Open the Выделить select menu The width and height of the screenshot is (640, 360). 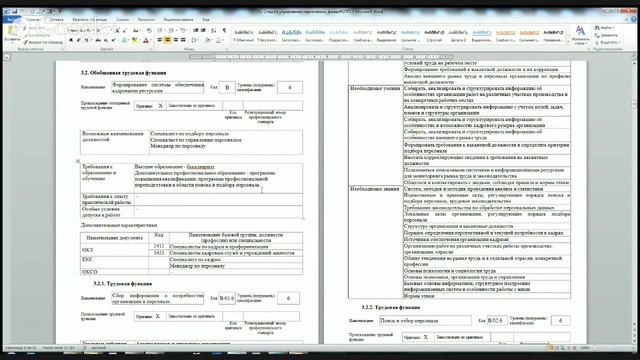[608, 42]
